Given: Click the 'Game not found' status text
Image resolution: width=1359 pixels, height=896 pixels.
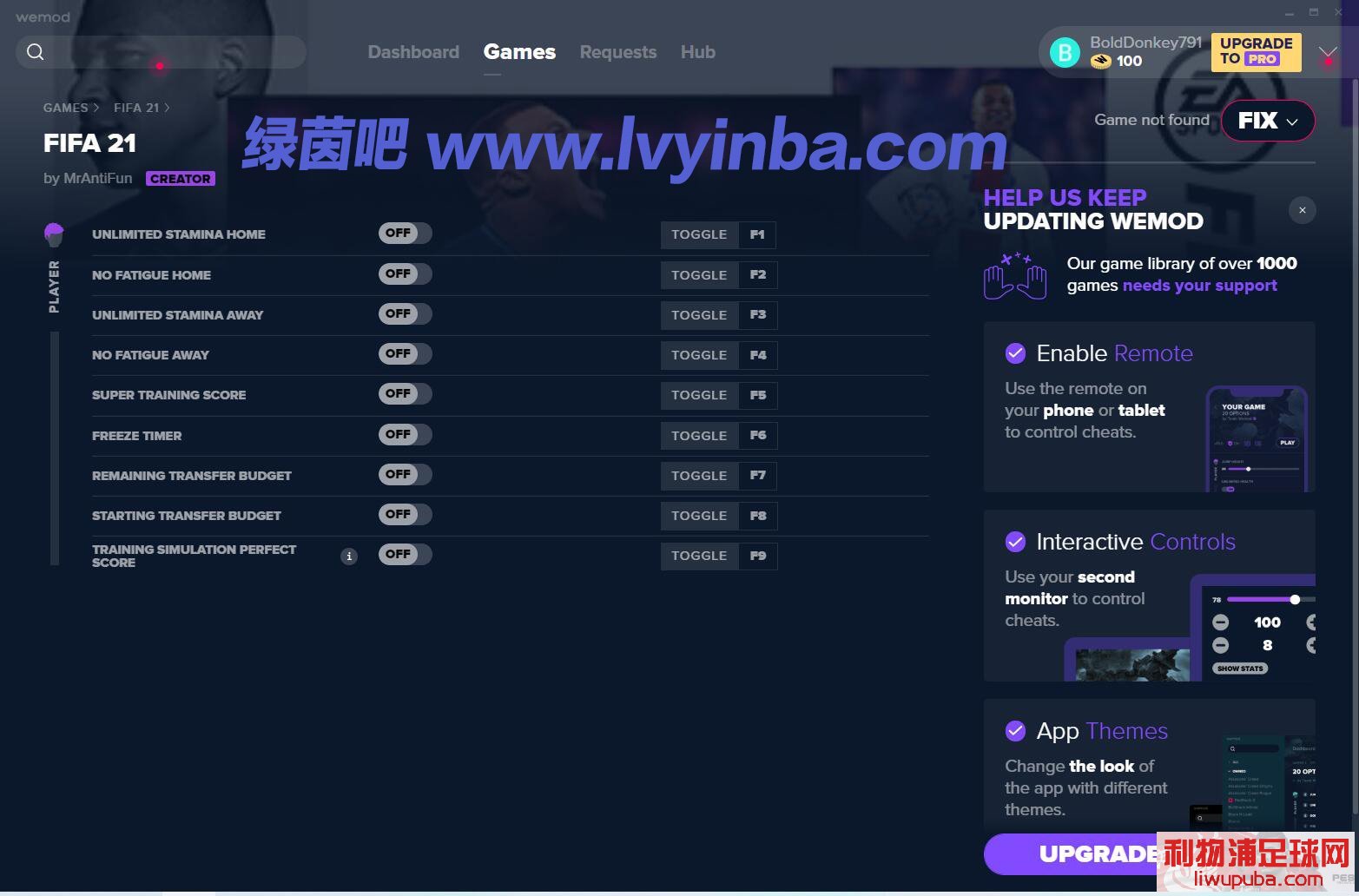Looking at the screenshot, I should pos(1151,120).
